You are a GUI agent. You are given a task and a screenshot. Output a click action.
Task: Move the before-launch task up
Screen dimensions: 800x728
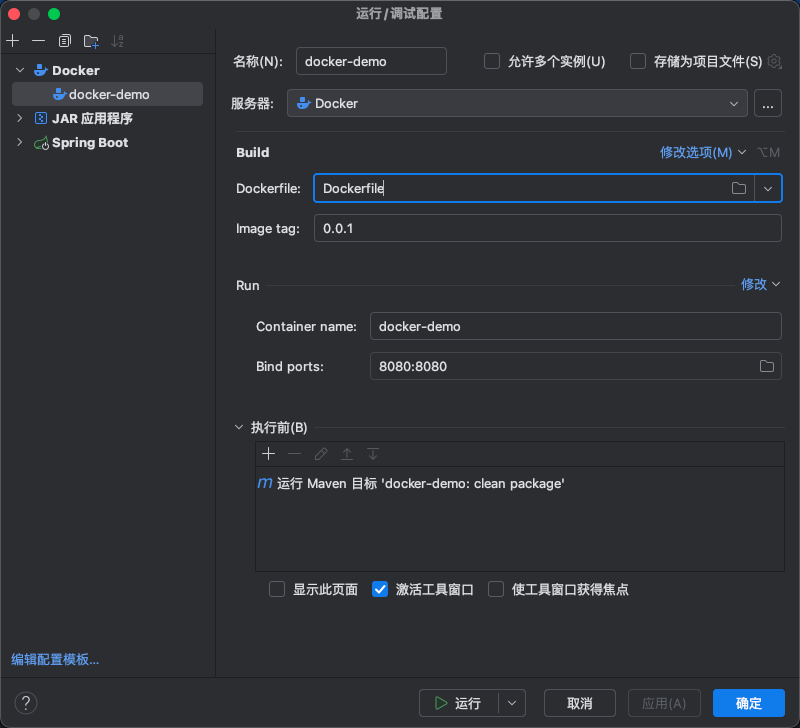(x=347, y=454)
